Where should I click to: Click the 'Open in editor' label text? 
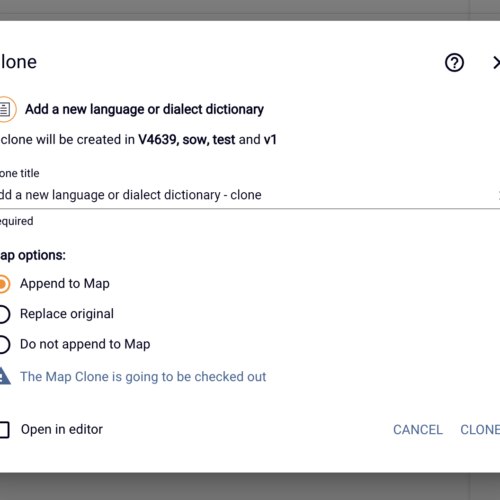(x=62, y=429)
